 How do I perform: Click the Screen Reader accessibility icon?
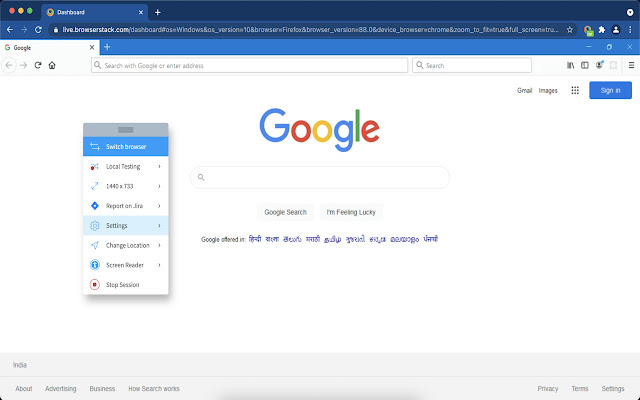pyautogui.click(x=95, y=265)
